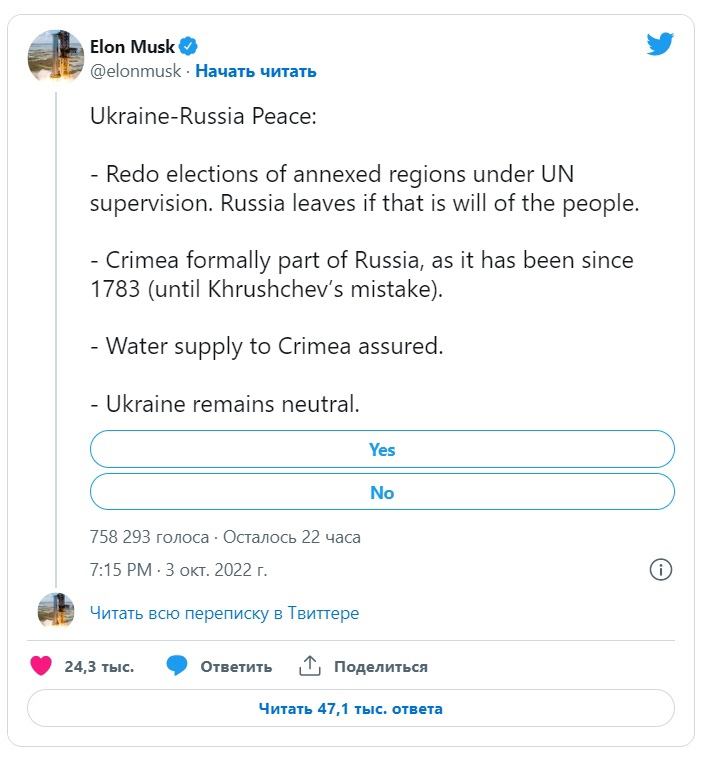This screenshot has height=766, width=714.
Task: Click the "Ukraine-Russia Peace:" tweet text
Action: (203, 117)
